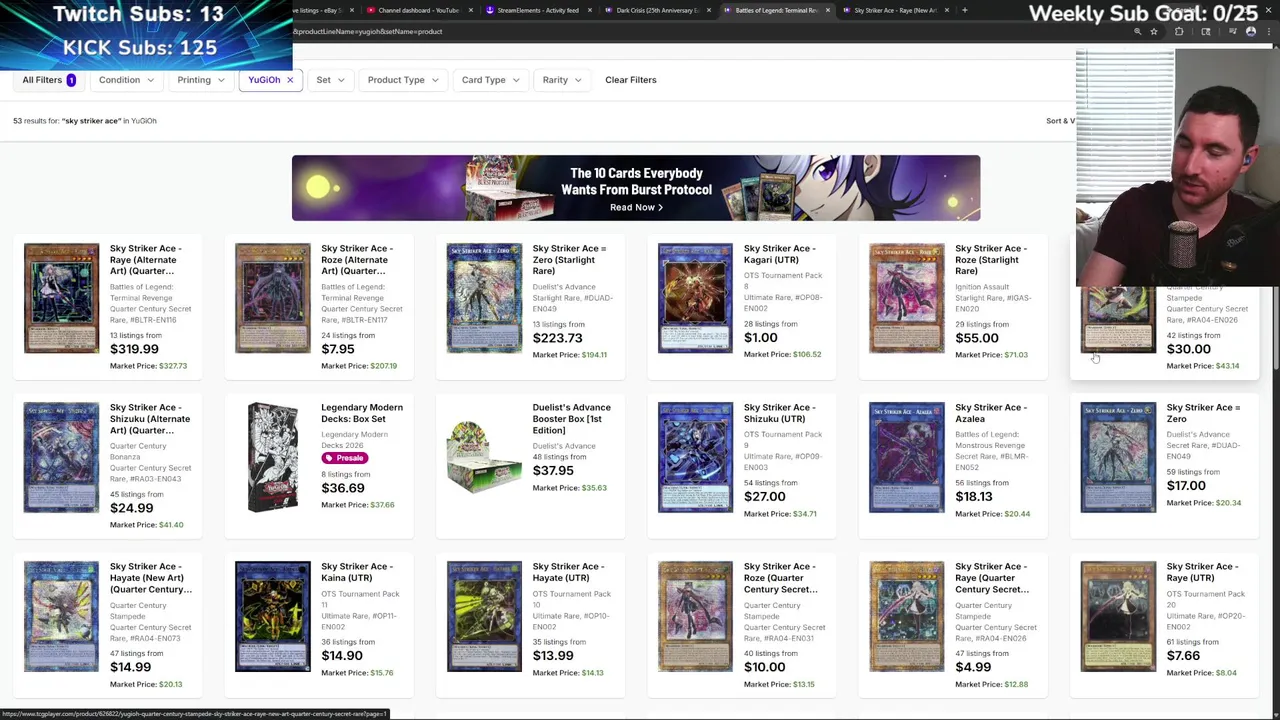
Task: Click '53 results for sky striker ace' text
Action: 85,121
